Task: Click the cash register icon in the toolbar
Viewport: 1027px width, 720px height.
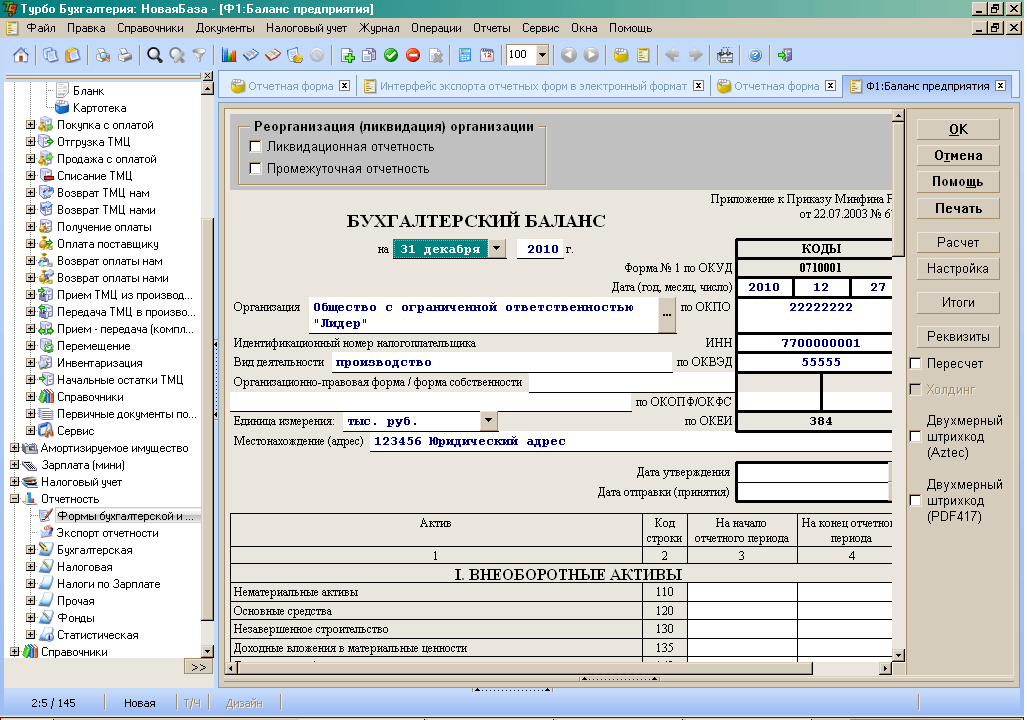Action: point(725,55)
